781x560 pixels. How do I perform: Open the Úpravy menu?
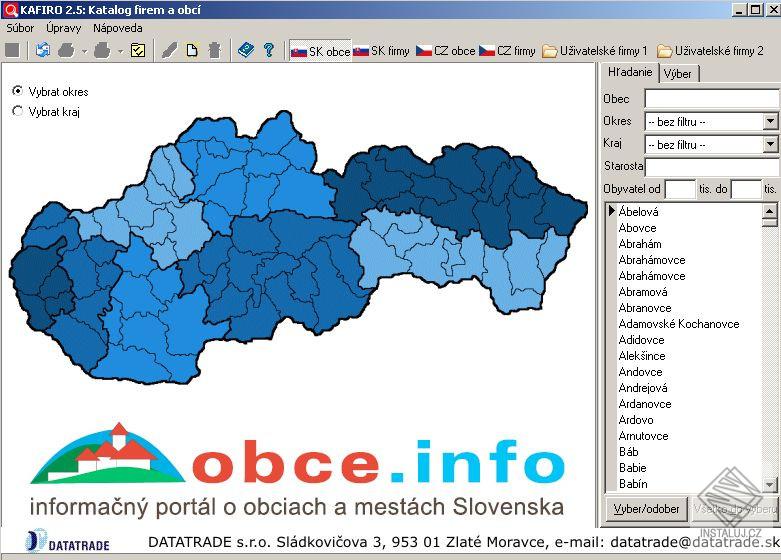[63, 28]
